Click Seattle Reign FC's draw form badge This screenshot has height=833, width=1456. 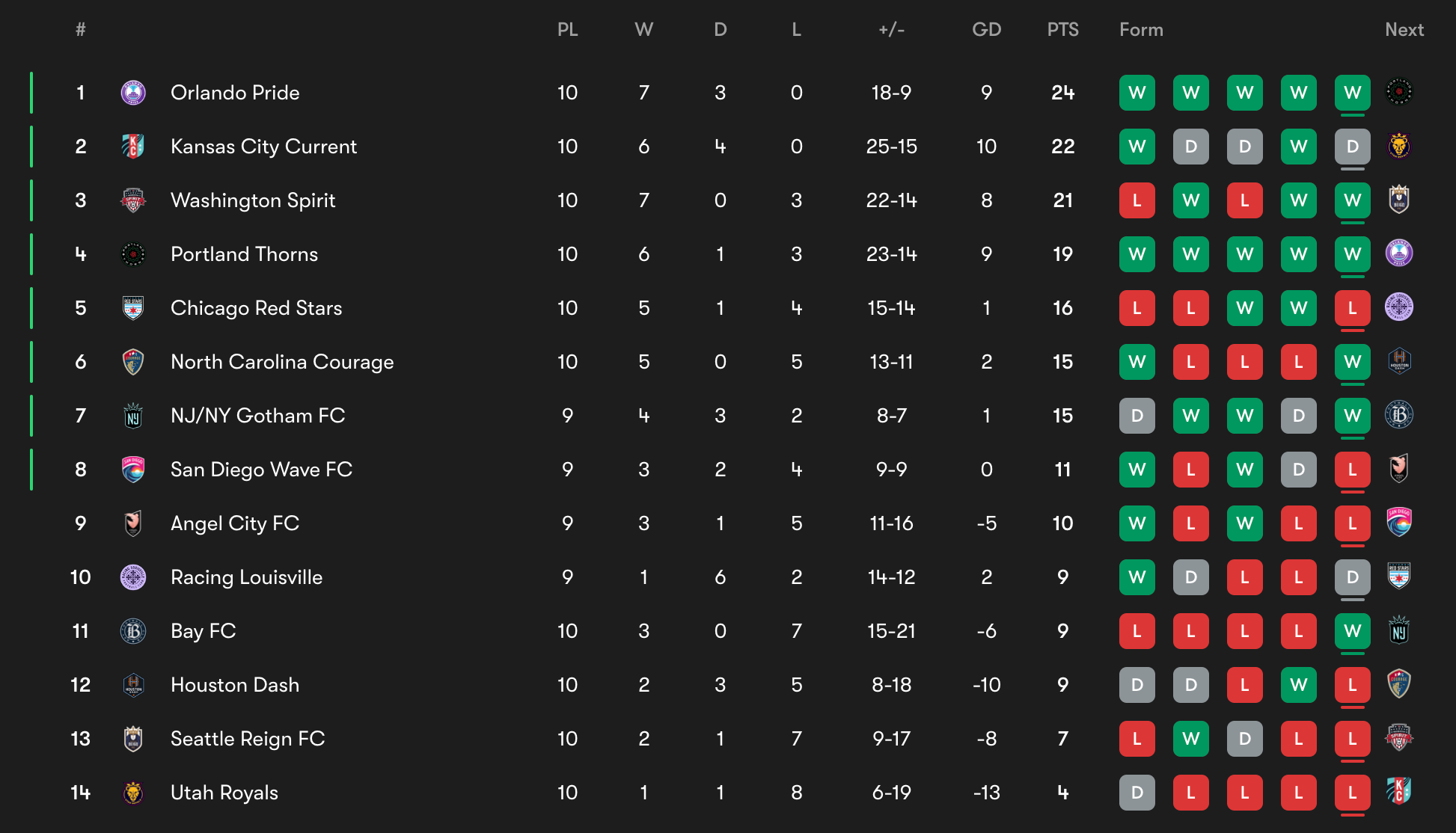click(x=1245, y=739)
